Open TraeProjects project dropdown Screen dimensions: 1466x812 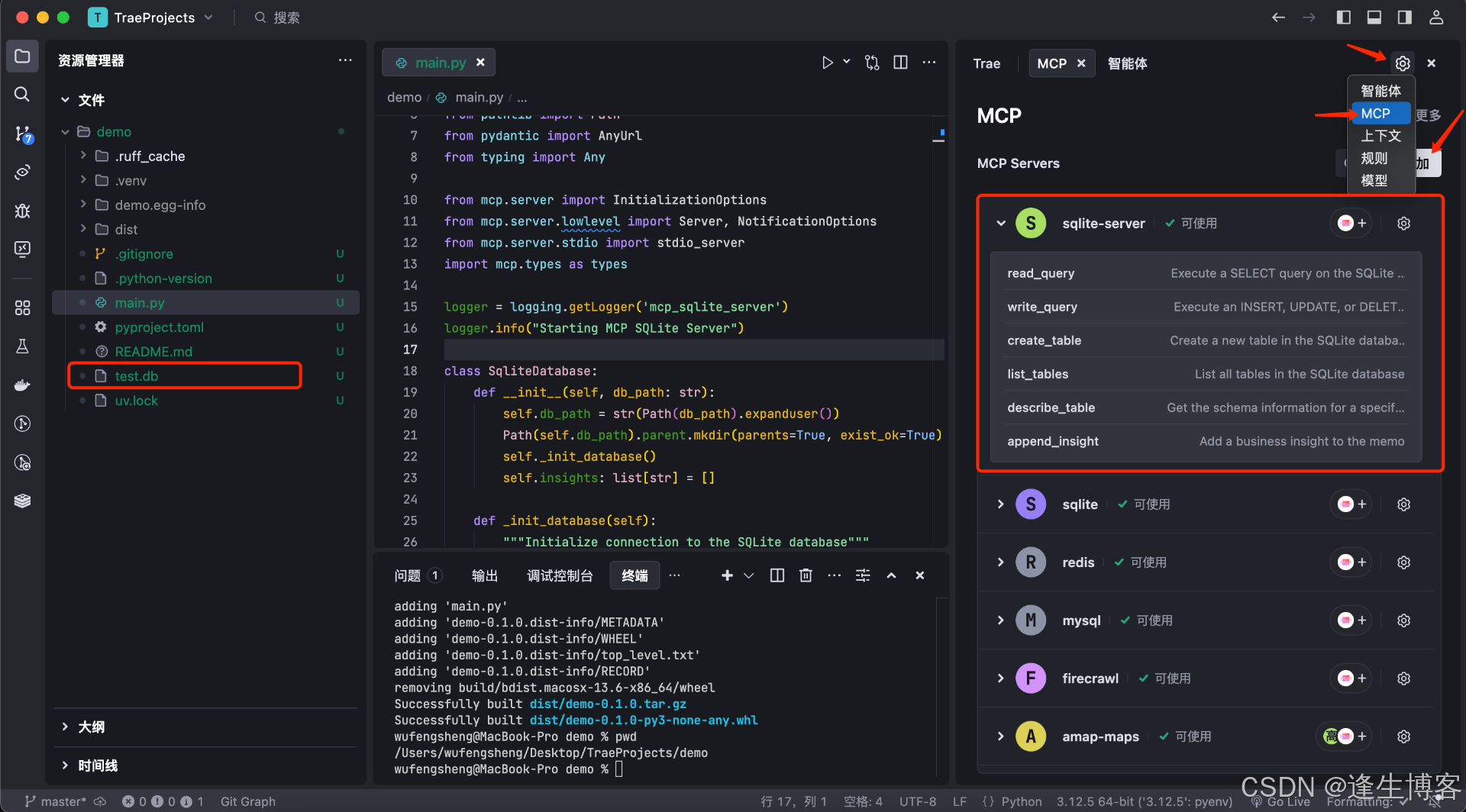pos(151,18)
